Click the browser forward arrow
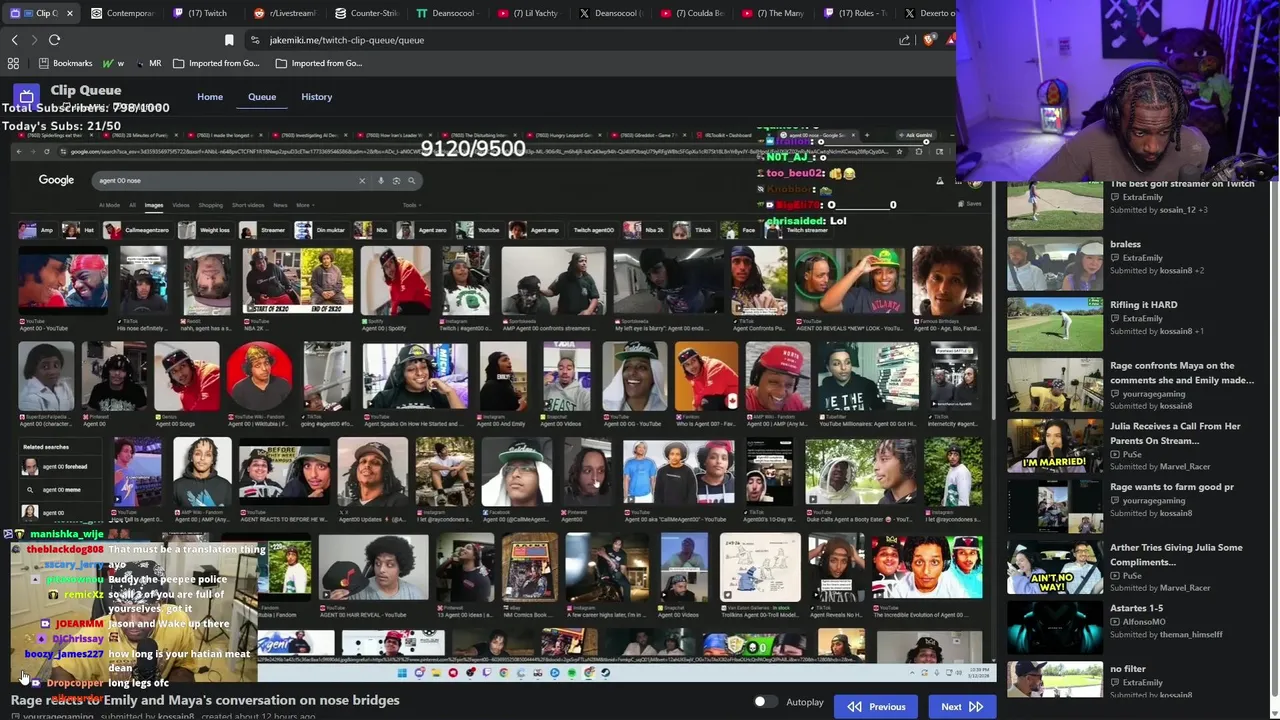This screenshot has height=720, width=1280. pyautogui.click(x=34, y=40)
